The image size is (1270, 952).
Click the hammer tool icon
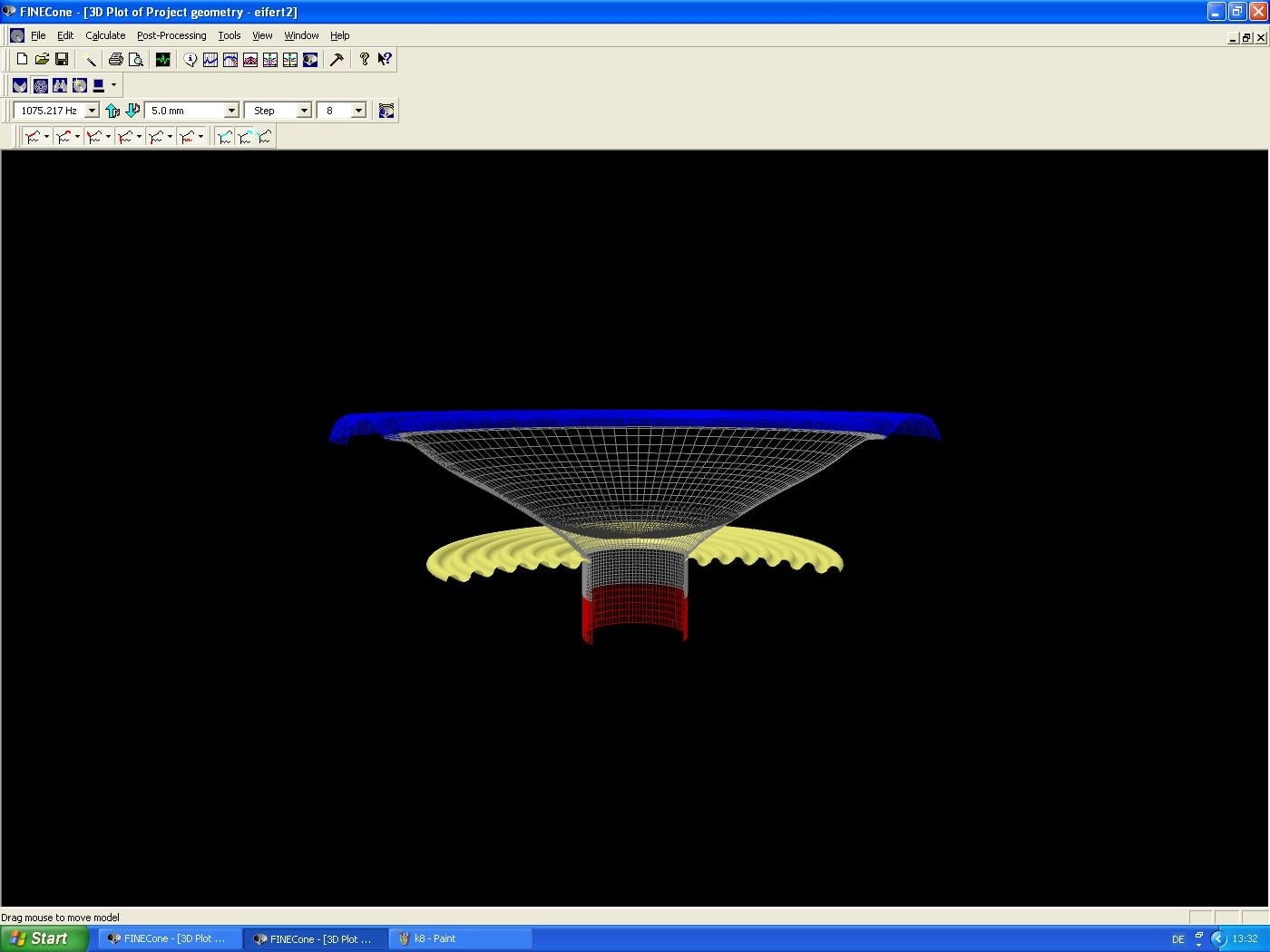point(337,59)
